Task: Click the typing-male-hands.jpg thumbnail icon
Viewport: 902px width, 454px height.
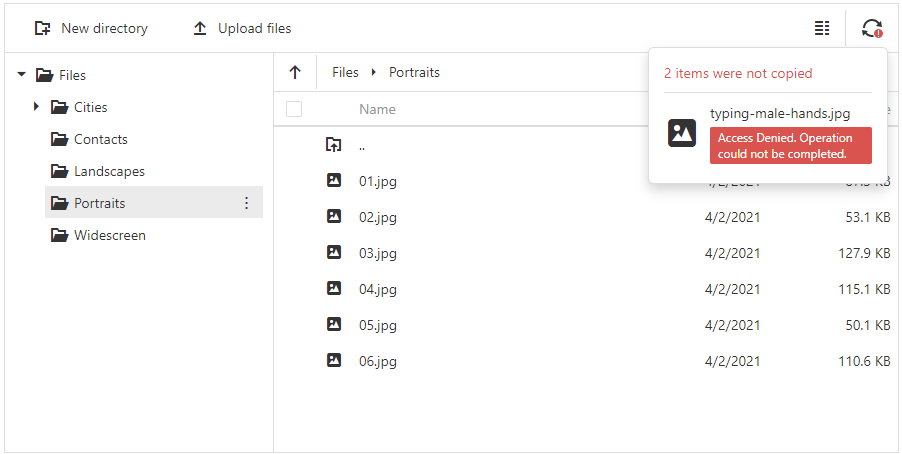Action: pos(682,133)
